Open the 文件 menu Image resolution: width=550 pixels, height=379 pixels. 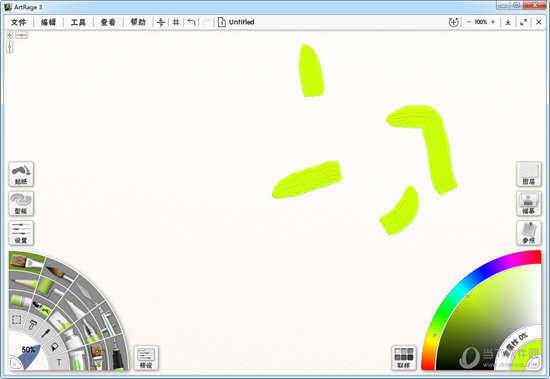tap(18, 22)
